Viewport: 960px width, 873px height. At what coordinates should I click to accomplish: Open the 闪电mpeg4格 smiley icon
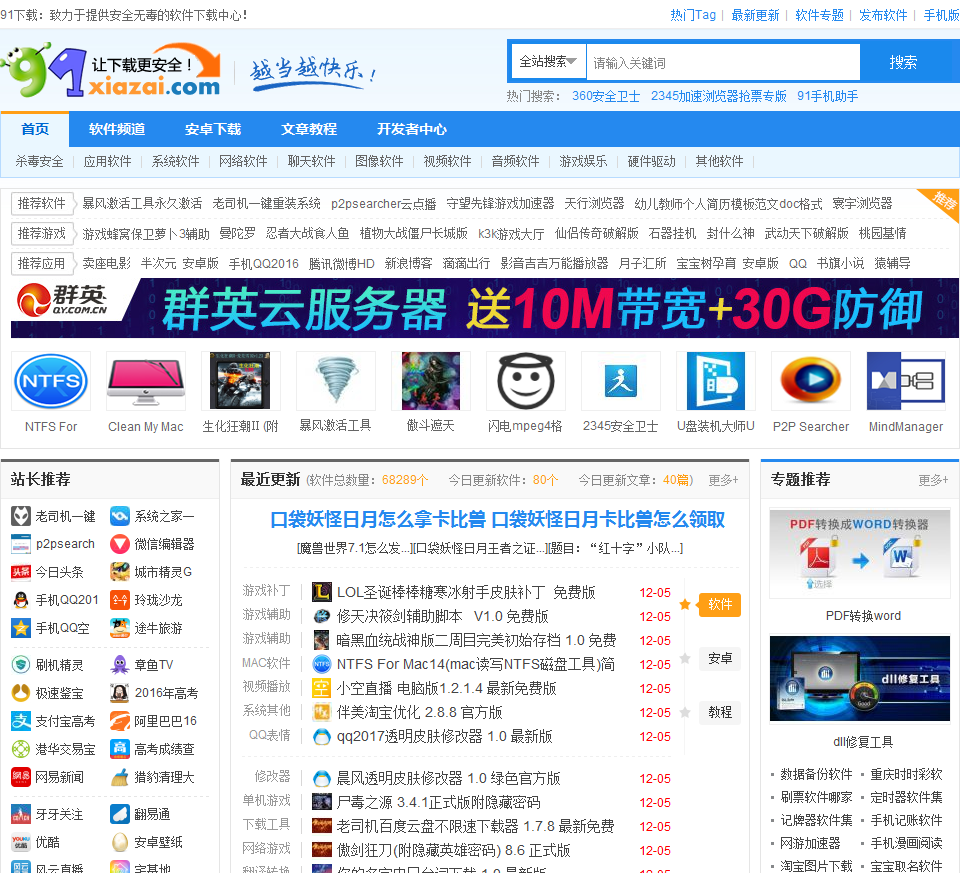[525, 381]
